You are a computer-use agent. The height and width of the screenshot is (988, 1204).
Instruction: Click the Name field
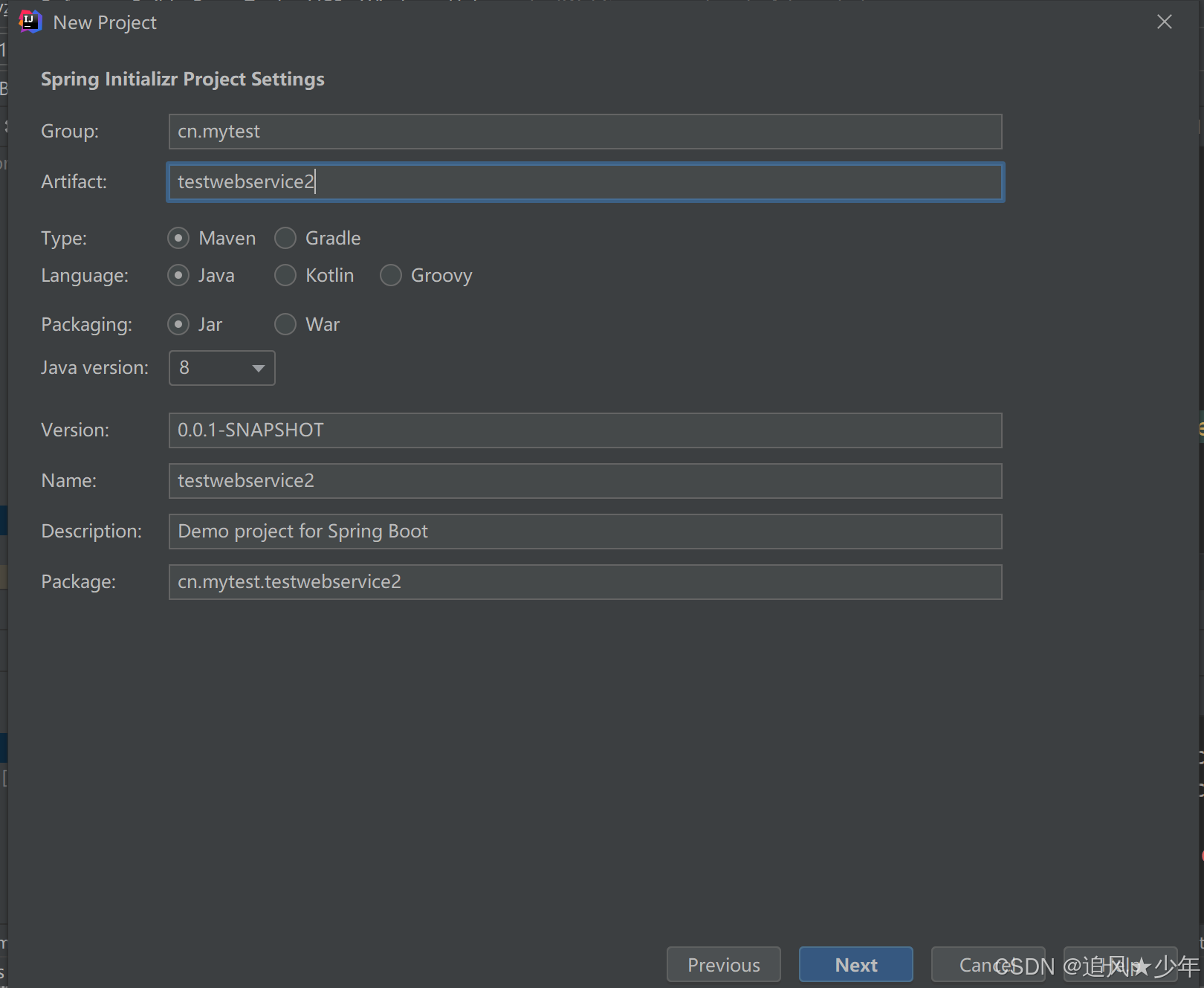click(586, 481)
